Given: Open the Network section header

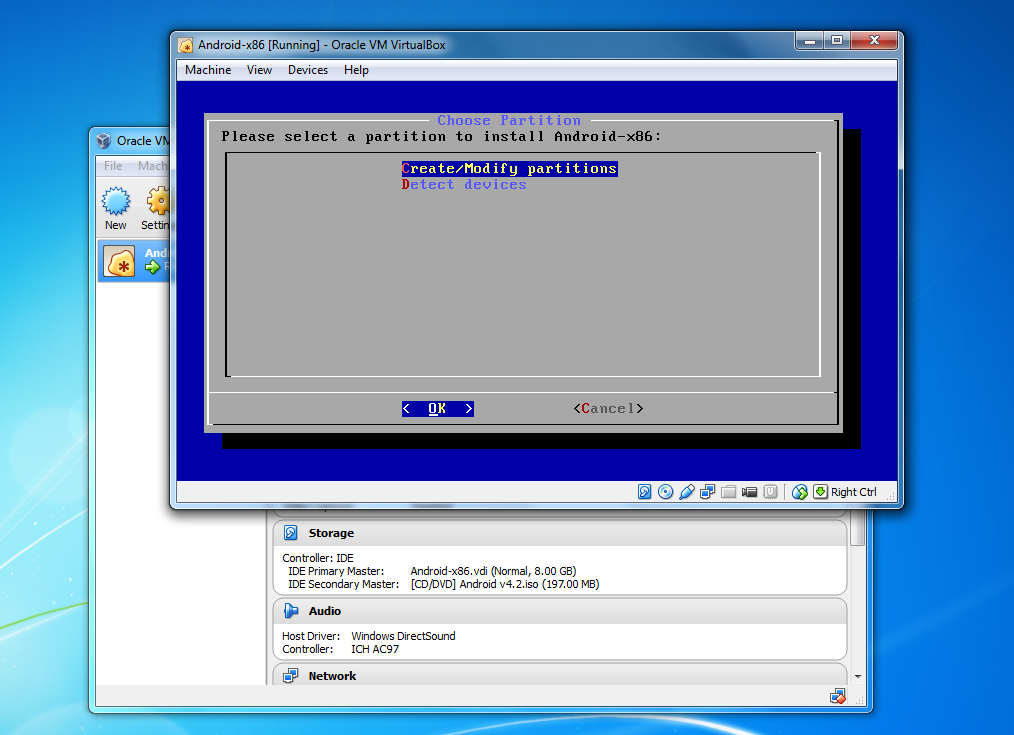Looking at the screenshot, I should click(x=560, y=675).
